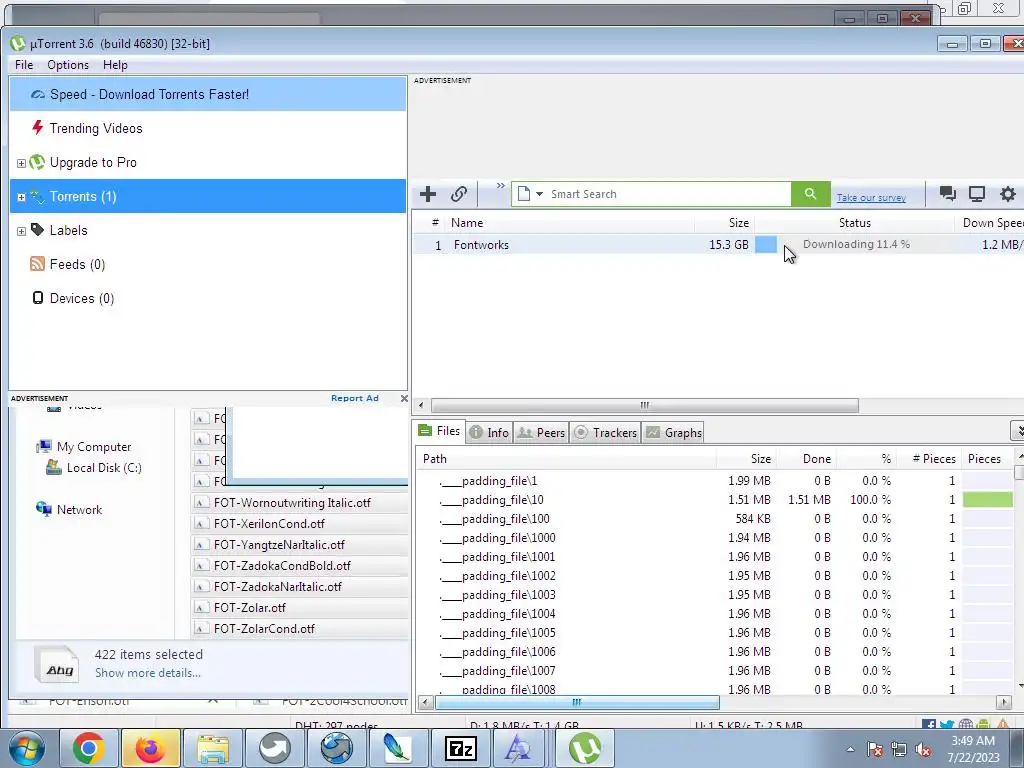Click the network tray icon
1024x768 pixels.
[899, 749]
